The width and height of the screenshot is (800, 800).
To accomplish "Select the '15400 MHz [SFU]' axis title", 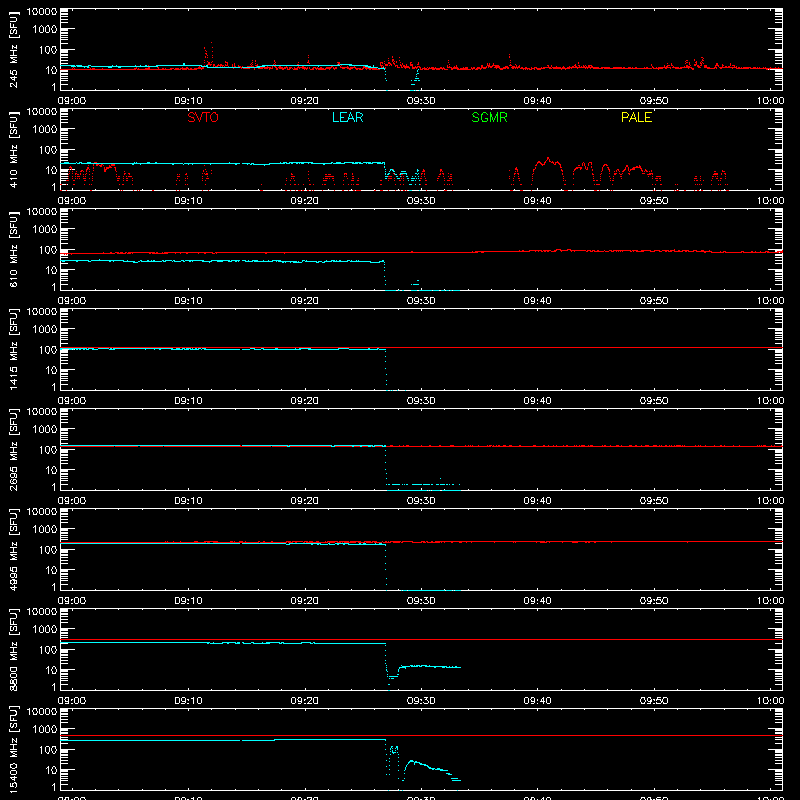I will click(14, 749).
